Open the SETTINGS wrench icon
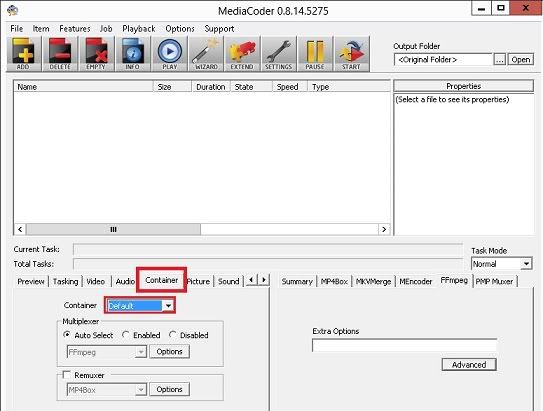Viewport: 543px width, 411px height. [279, 54]
